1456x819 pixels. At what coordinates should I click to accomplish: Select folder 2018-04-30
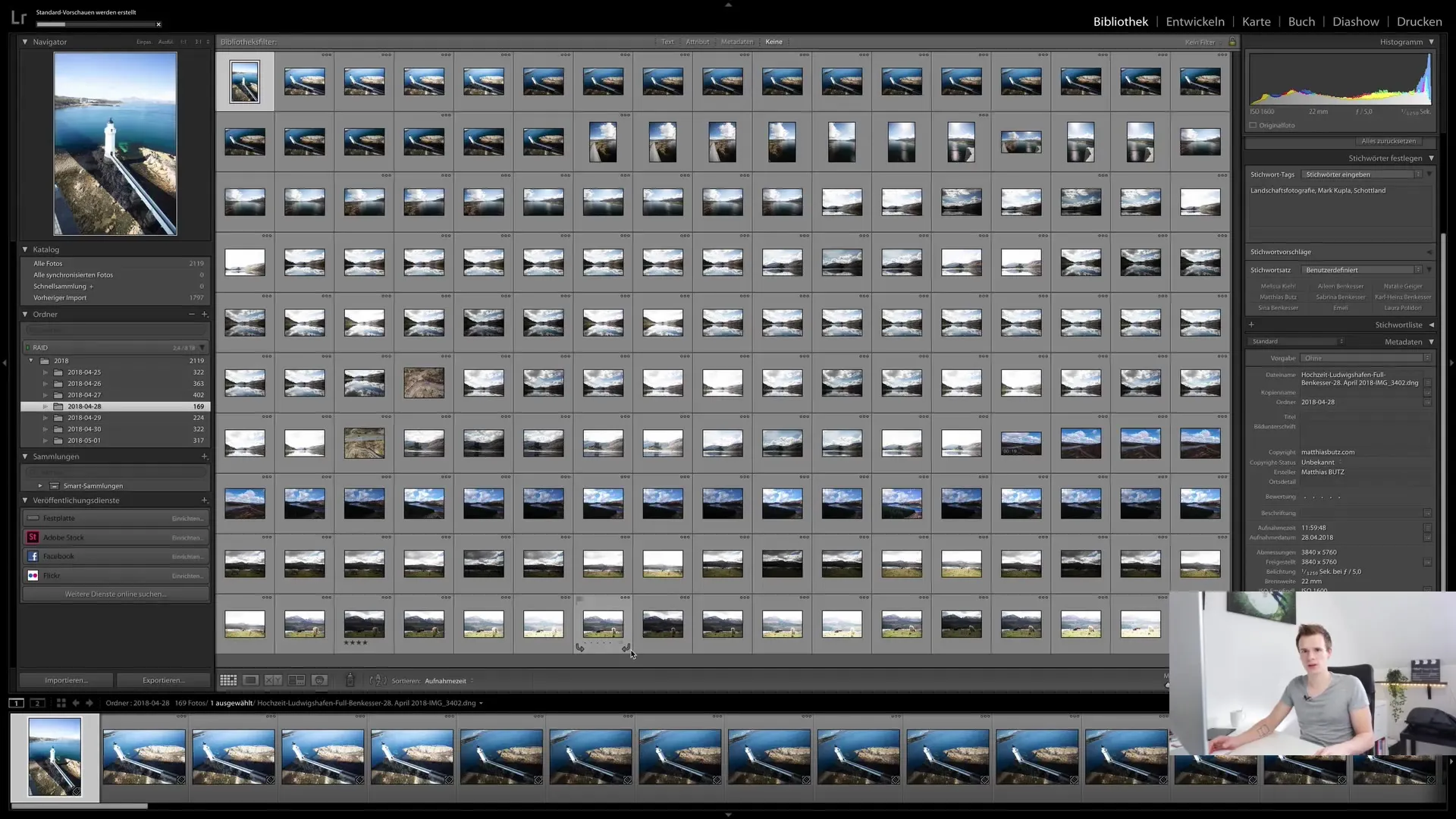[115, 429]
